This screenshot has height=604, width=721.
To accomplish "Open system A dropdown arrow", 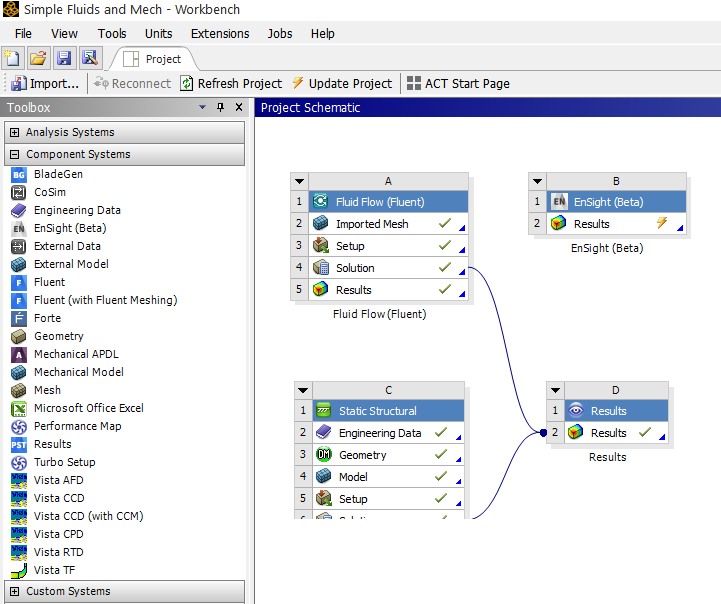I will 300,181.
